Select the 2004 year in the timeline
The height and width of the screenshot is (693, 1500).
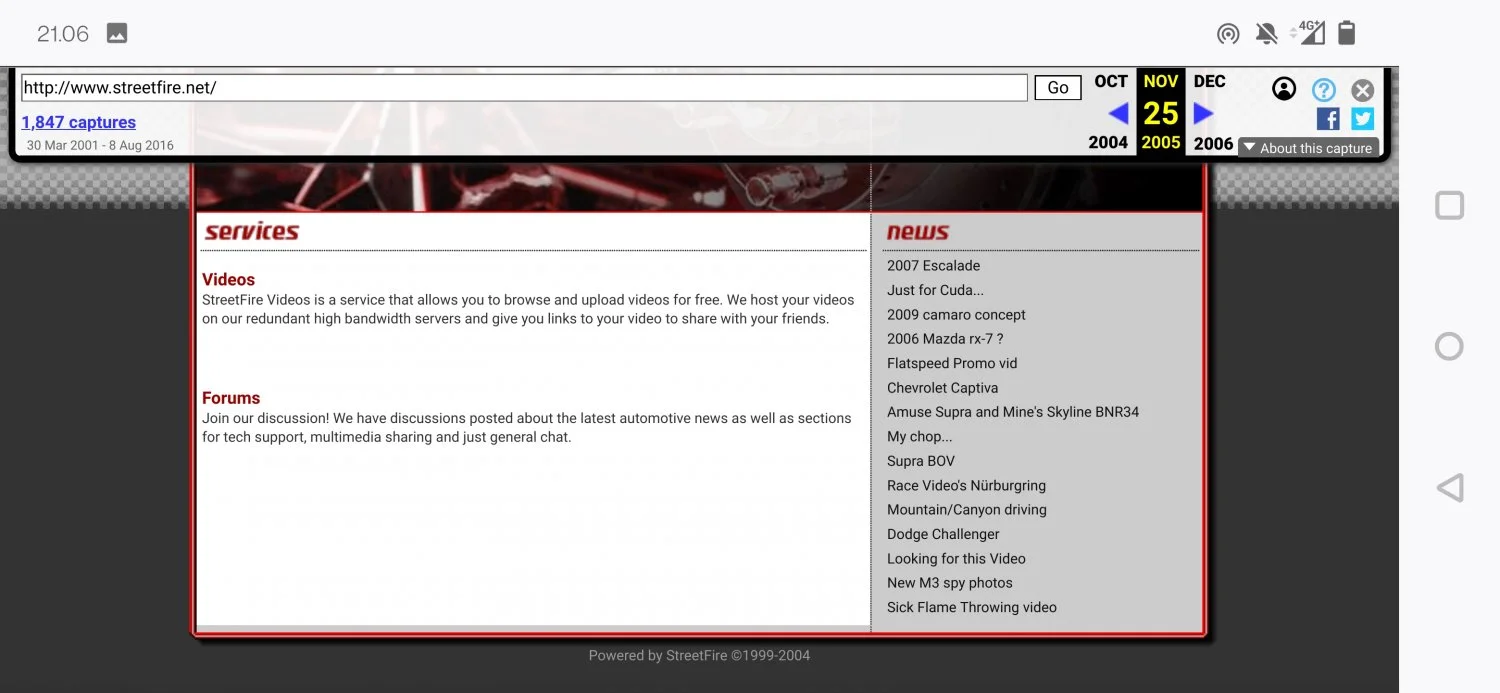pyautogui.click(x=1108, y=142)
